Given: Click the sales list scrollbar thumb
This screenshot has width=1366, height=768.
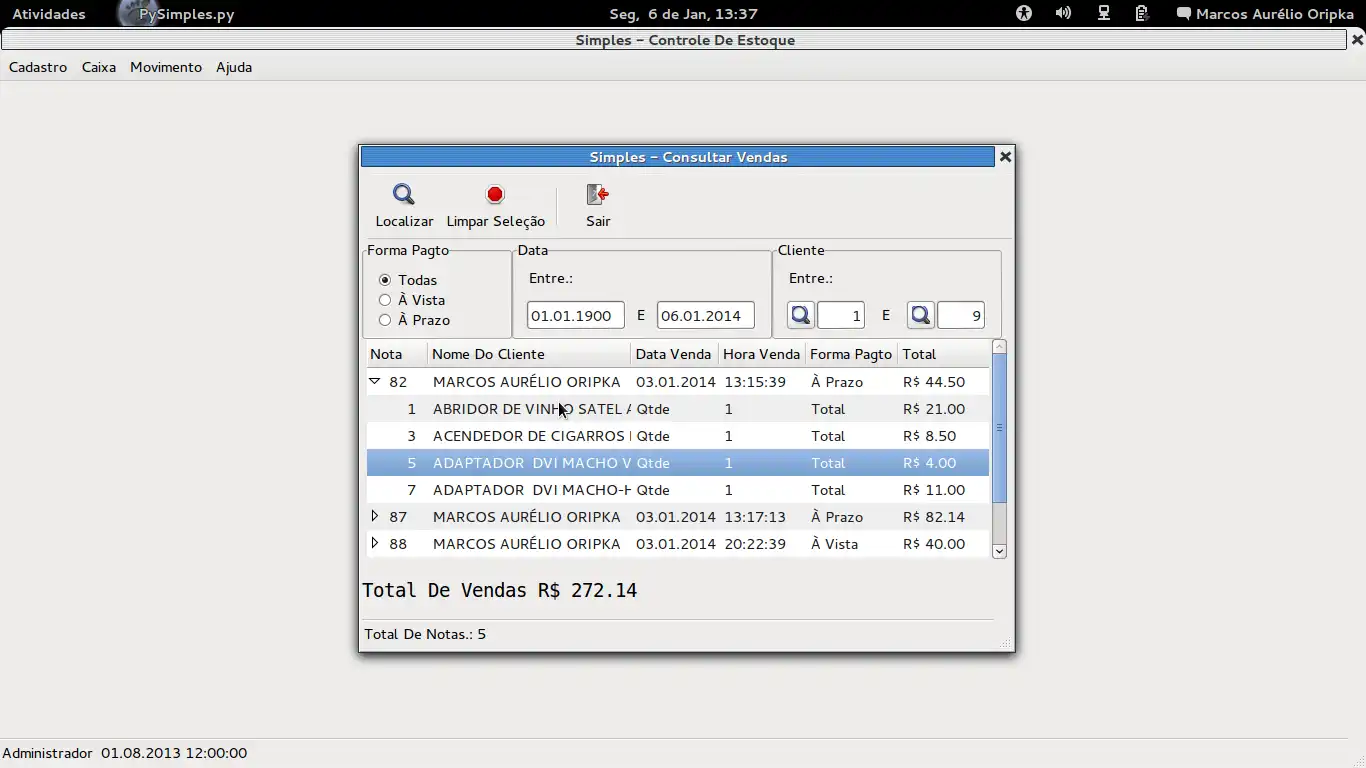Looking at the screenshot, I should (999, 427).
